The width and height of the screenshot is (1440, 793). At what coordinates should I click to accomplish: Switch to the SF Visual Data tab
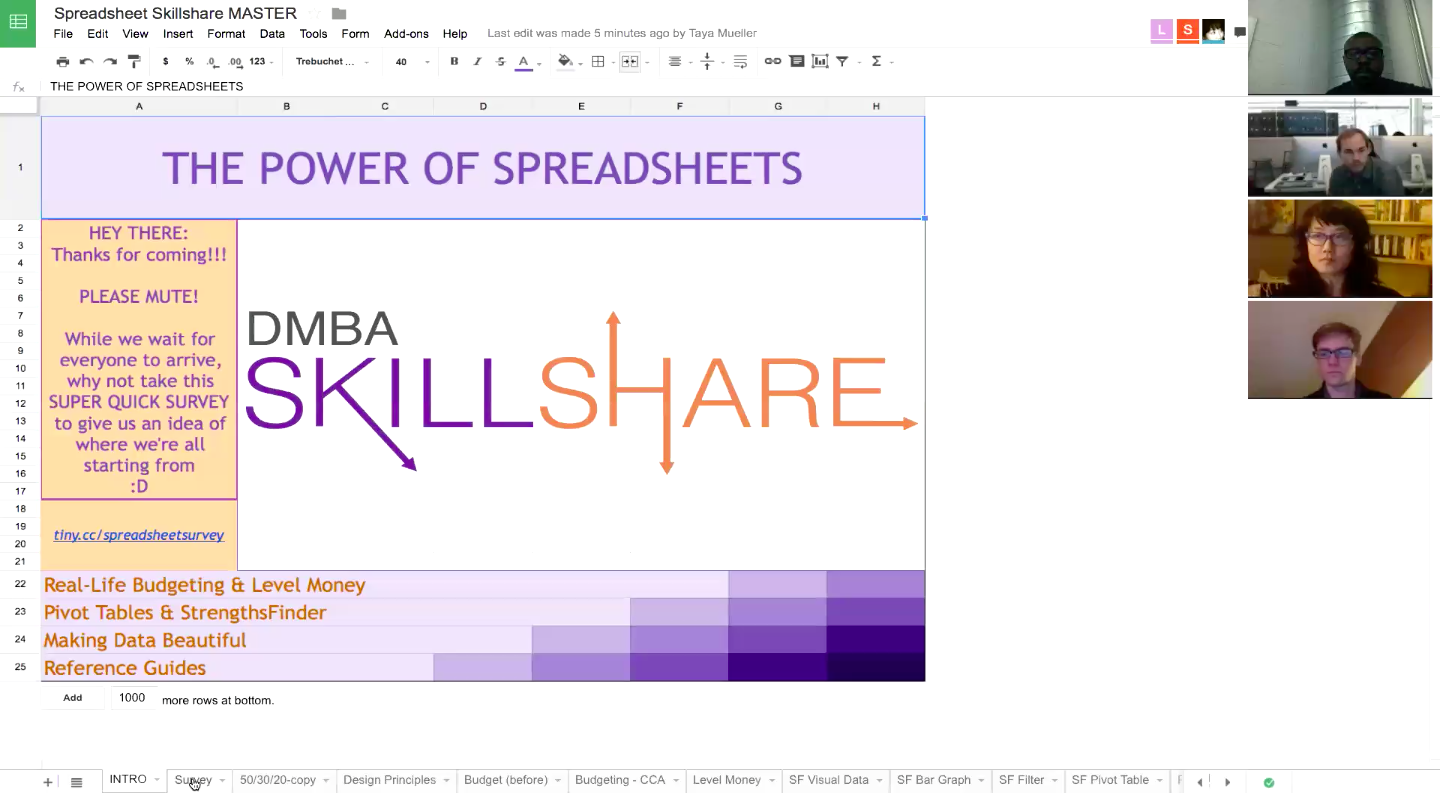tap(828, 780)
